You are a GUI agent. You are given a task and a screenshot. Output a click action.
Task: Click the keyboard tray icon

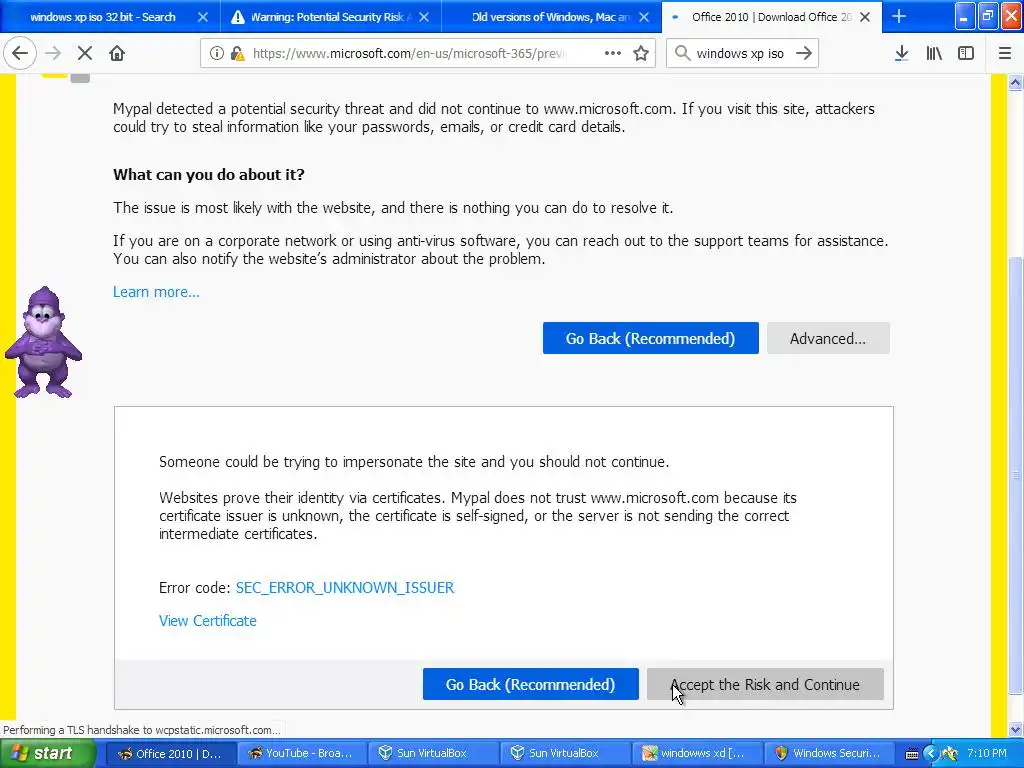coord(912,754)
